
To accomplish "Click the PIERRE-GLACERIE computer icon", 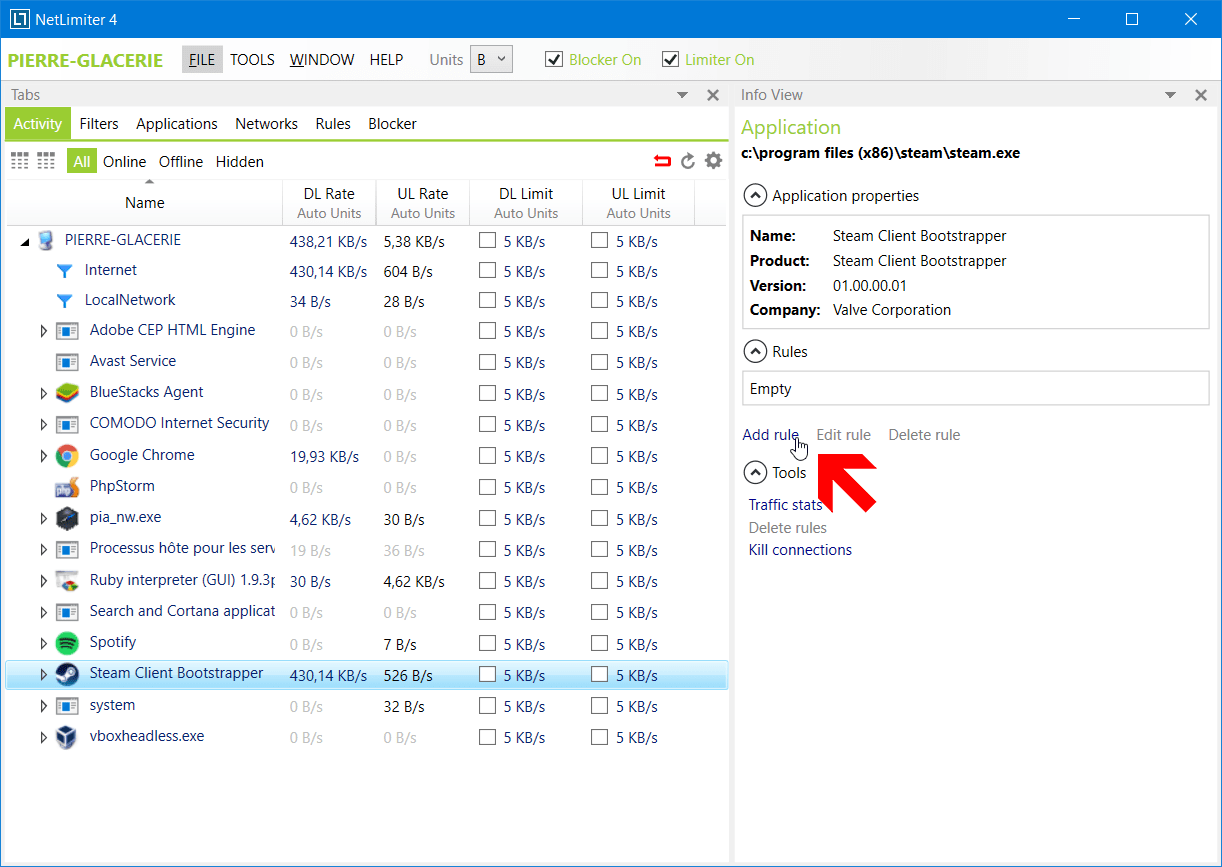I will (x=46, y=240).
